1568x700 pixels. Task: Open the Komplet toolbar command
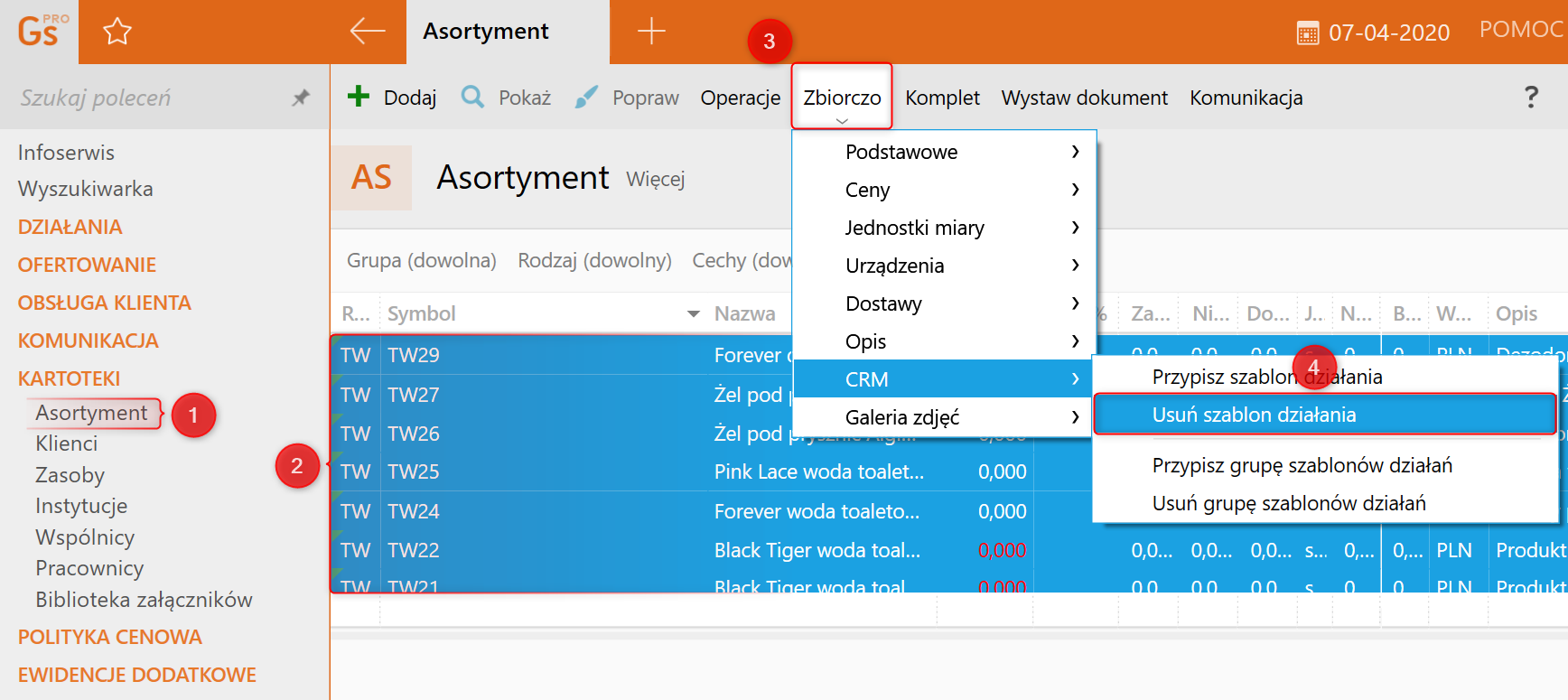click(x=942, y=98)
